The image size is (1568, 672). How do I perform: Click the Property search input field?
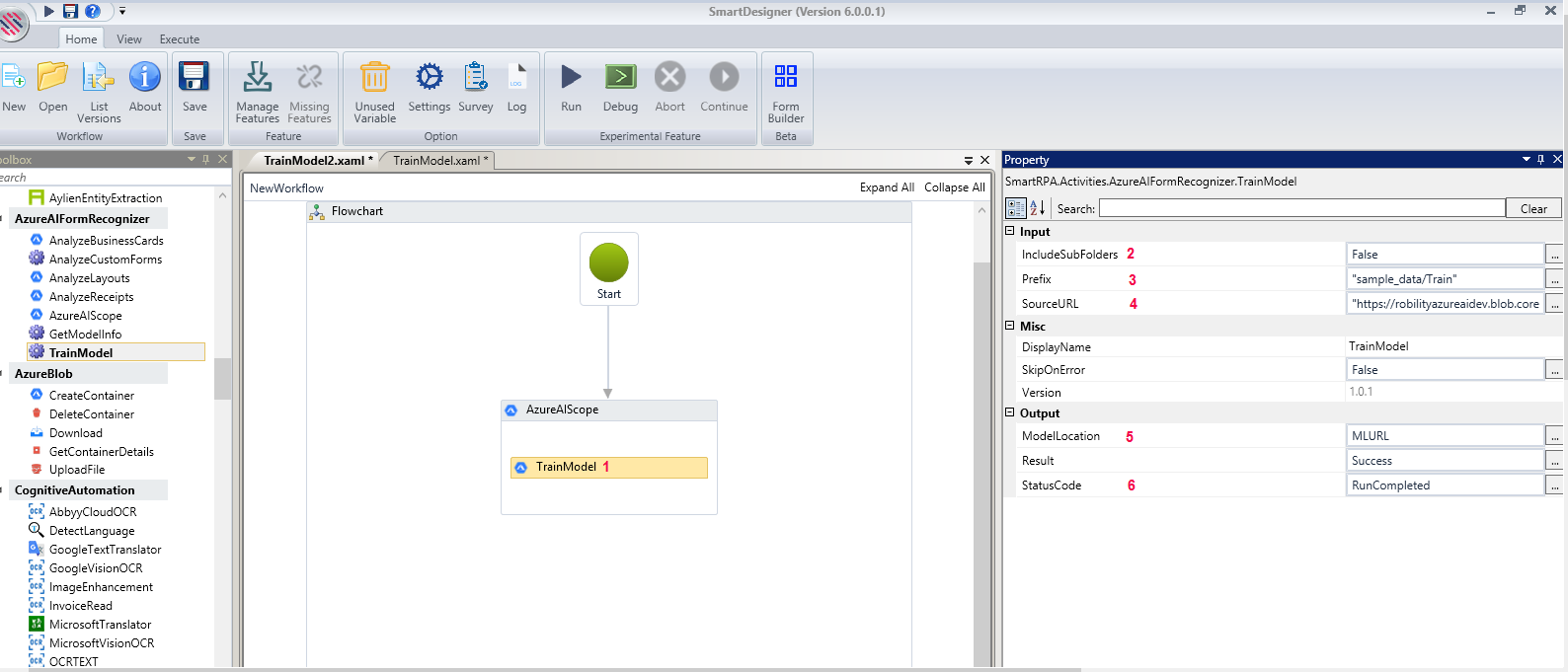[x=1301, y=208]
